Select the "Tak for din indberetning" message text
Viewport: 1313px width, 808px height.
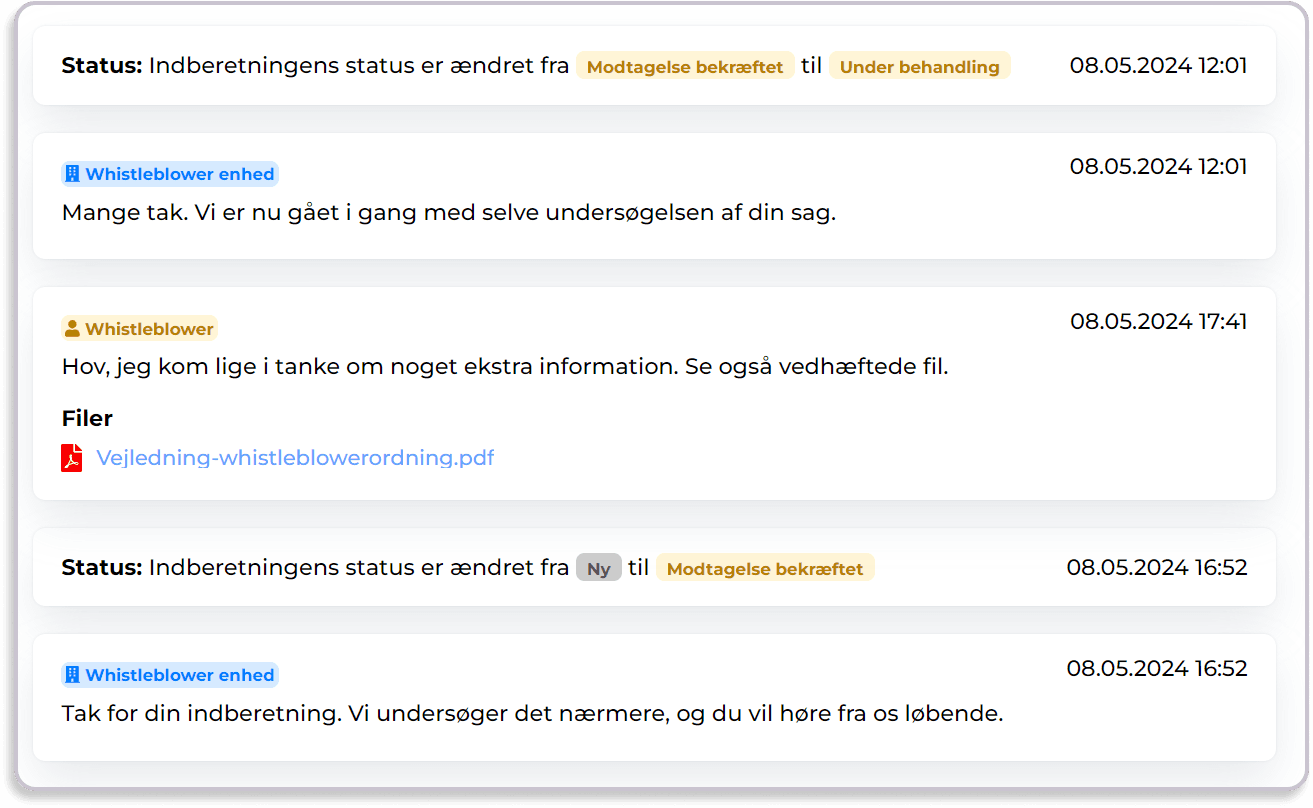click(x=532, y=714)
